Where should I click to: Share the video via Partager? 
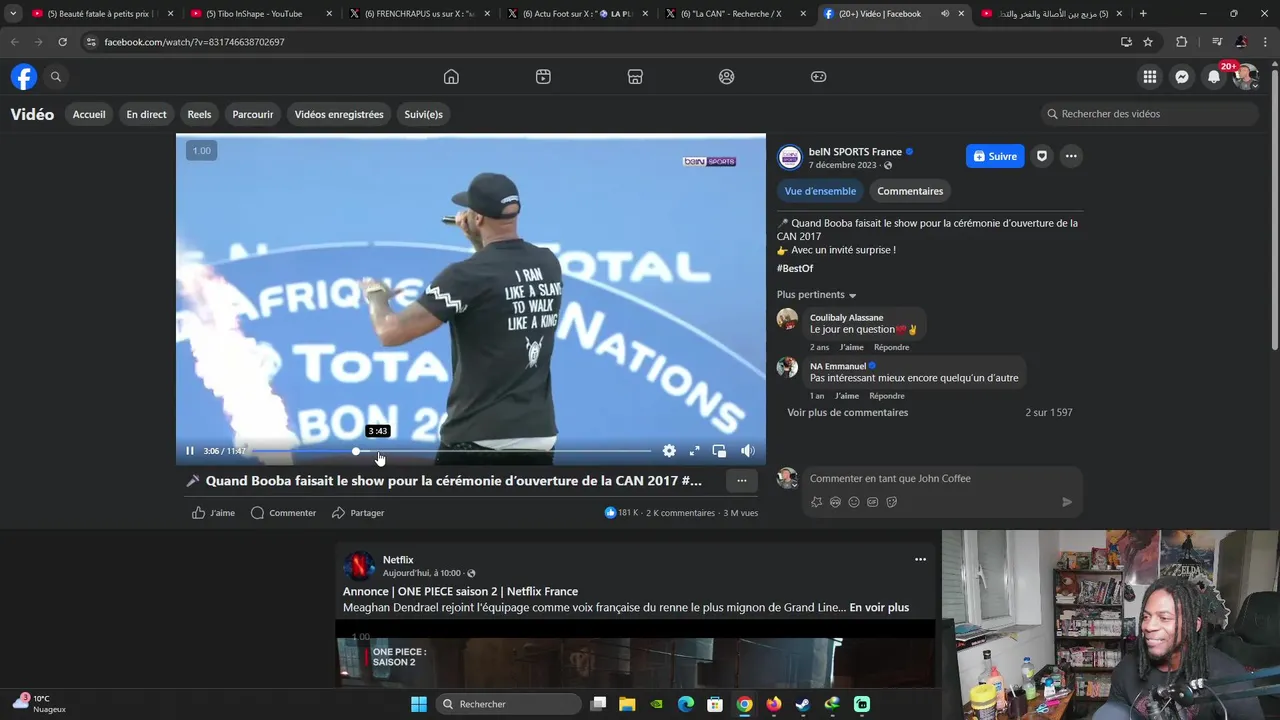click(358, 513)
